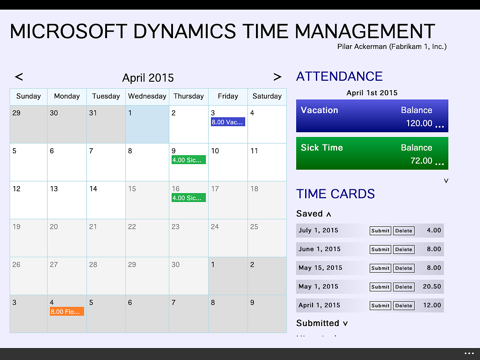Image resolution: width=480 pixels, height=360 pixels.
Task: Open the orange 8.00 Floating entry on May 4
Action: click(67, 312)
